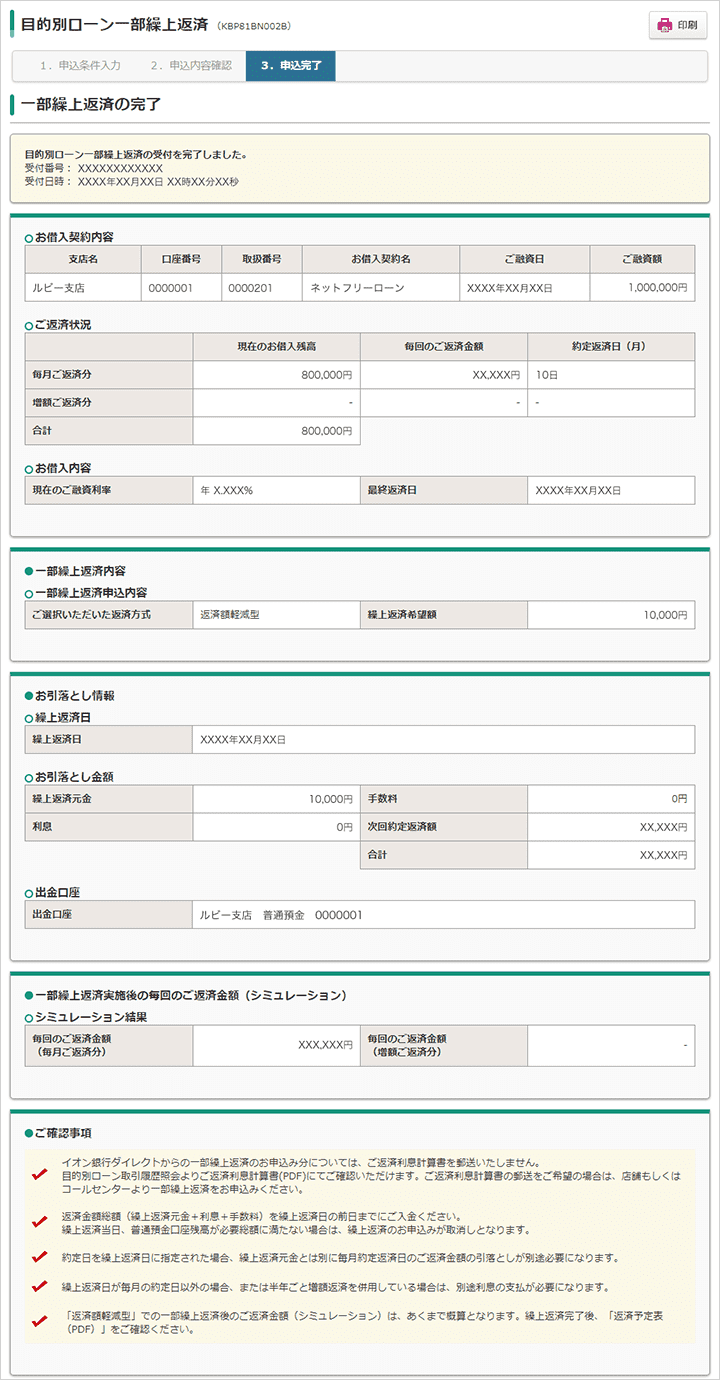720x1380 pixels.
Task: Click the 年 X.XXX% interest rate value
Action: [276, 490]
